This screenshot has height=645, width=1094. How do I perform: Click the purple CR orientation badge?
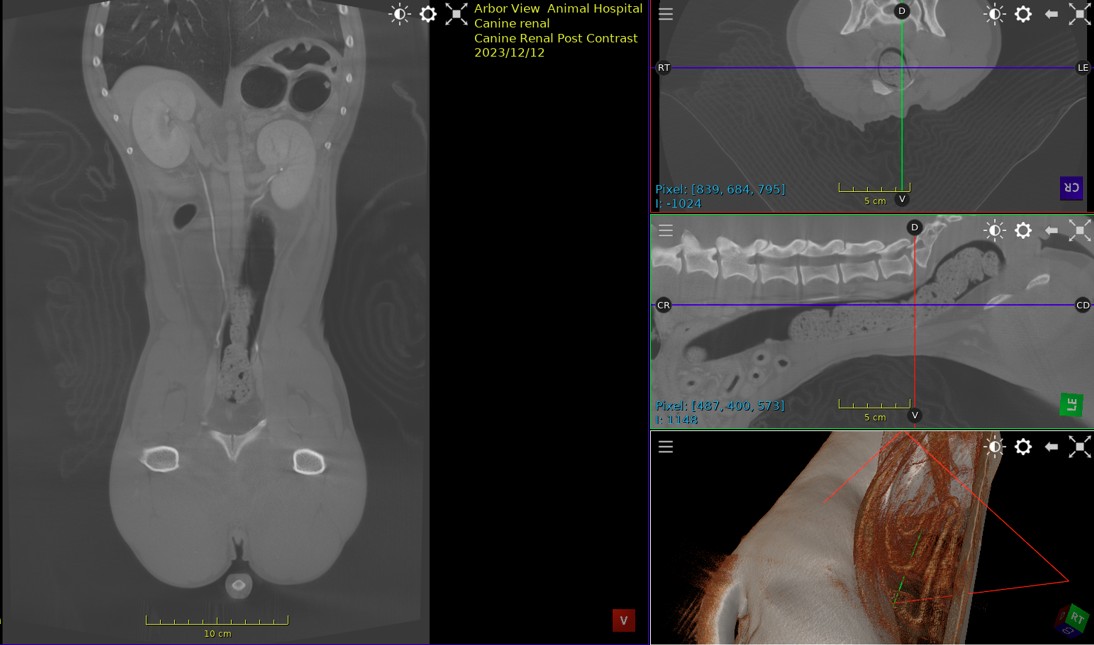click(x=1071, y=188)
